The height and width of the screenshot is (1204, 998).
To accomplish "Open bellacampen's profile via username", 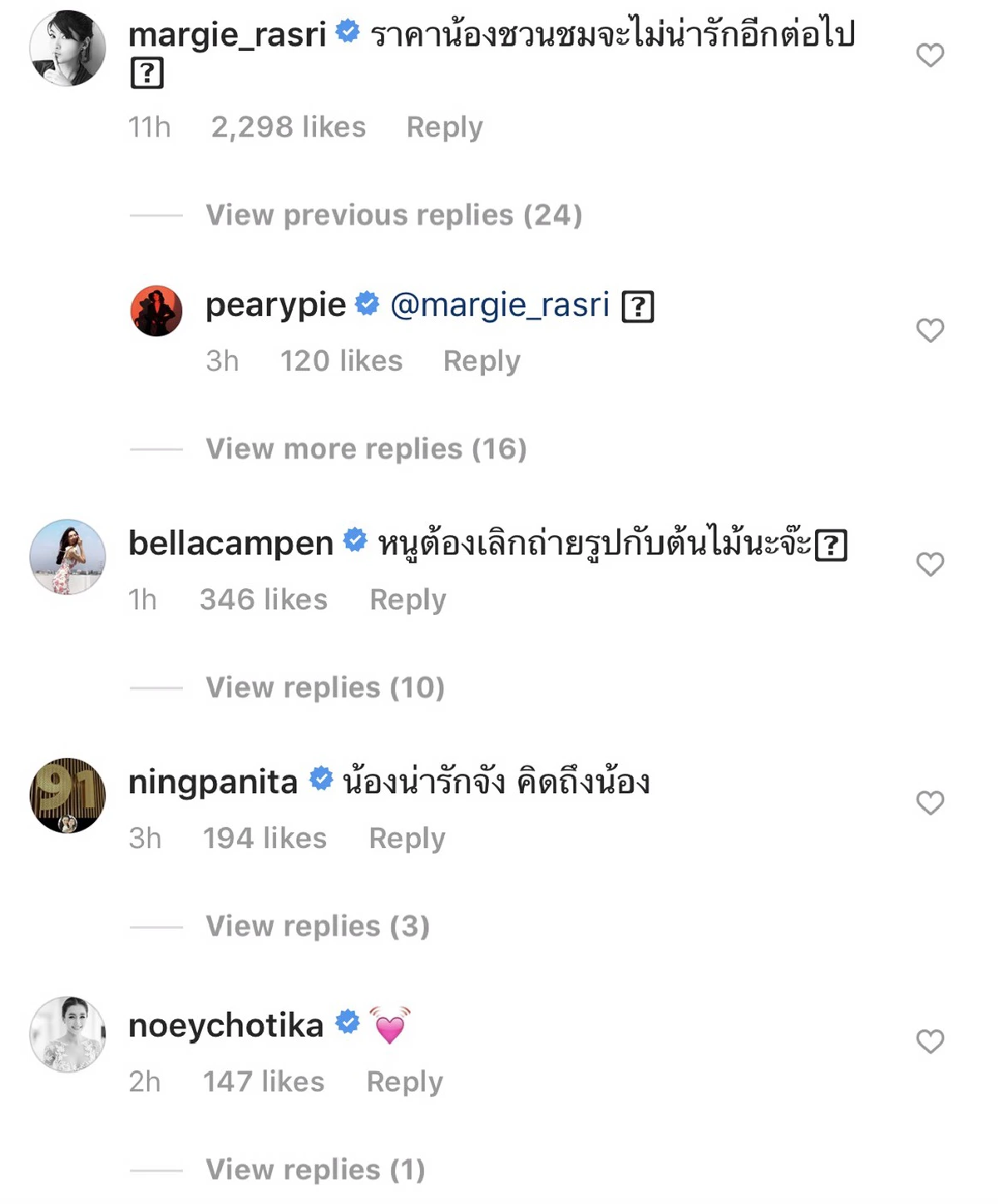I will click(x=230, y=542).
